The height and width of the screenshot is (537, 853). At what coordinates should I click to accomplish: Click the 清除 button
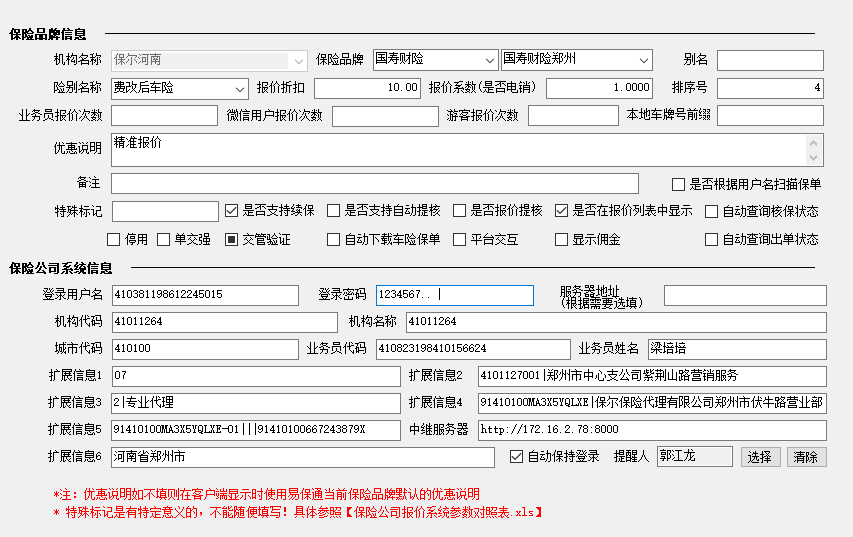click(x=806, y=457)
